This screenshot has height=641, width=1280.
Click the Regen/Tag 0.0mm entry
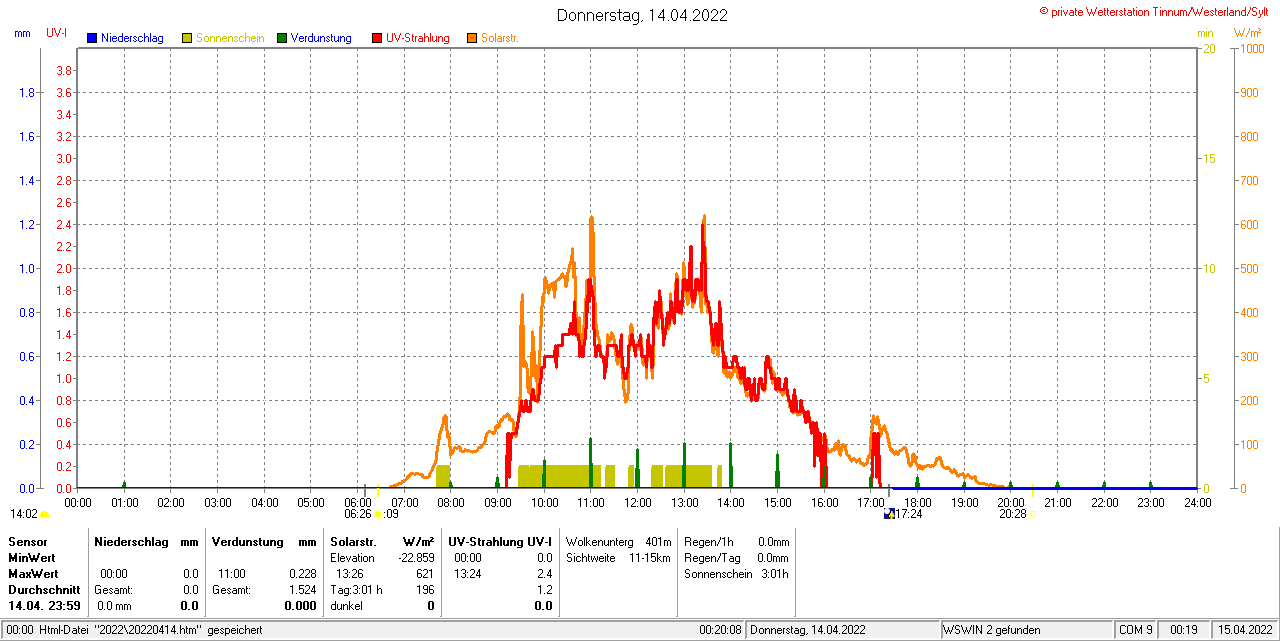click(x=737, y=558)
